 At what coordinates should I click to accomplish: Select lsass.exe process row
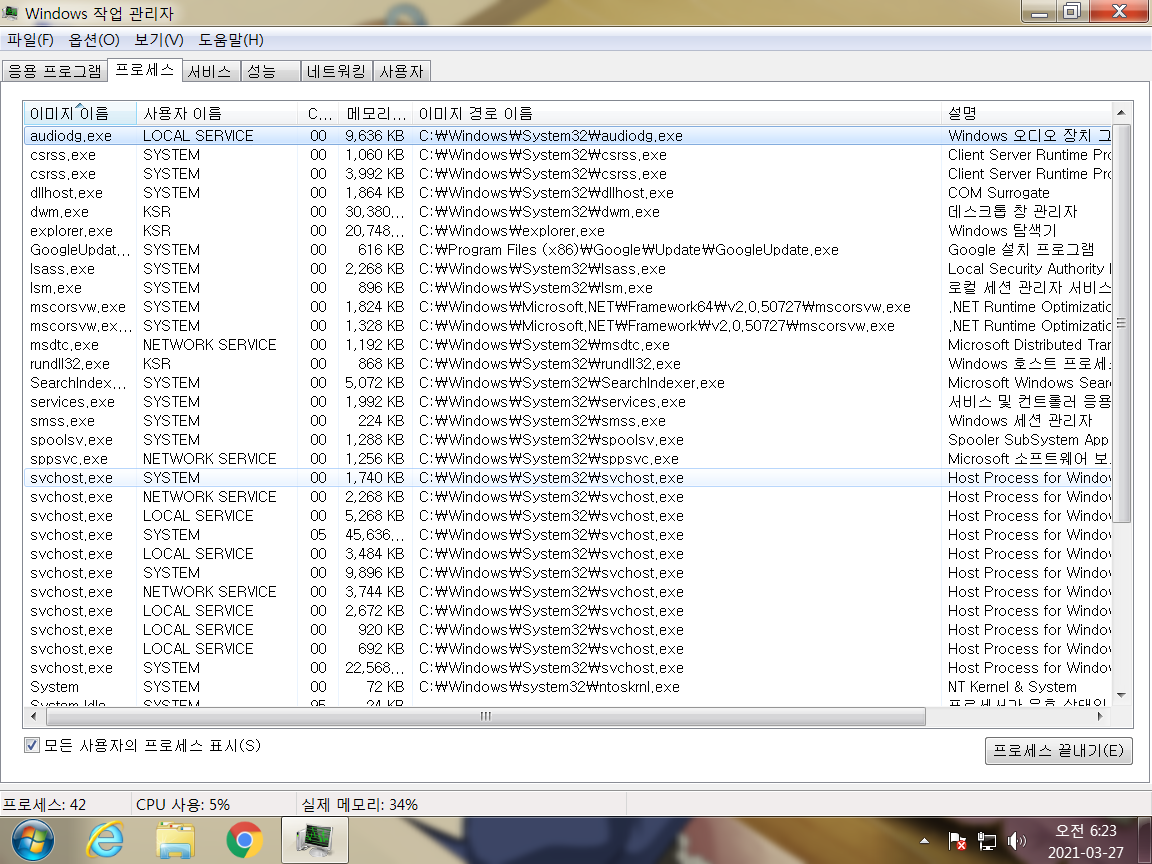pyautogui.click(x=568, y=269)
